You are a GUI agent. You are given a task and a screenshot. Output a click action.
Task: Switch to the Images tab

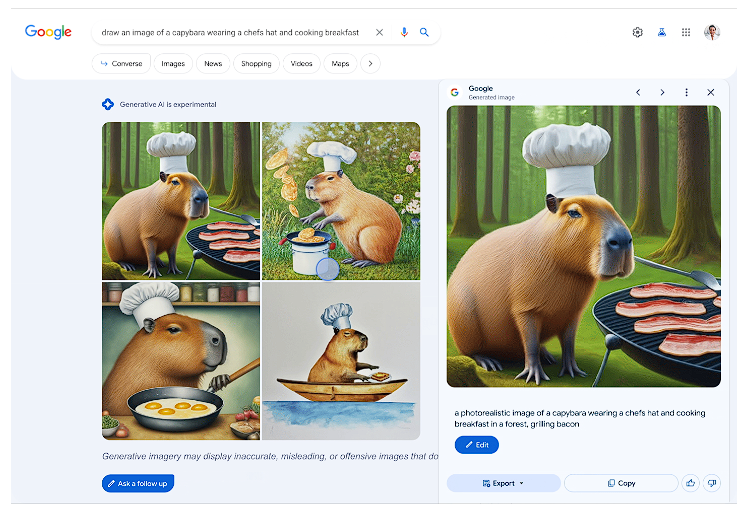point(173,64)
